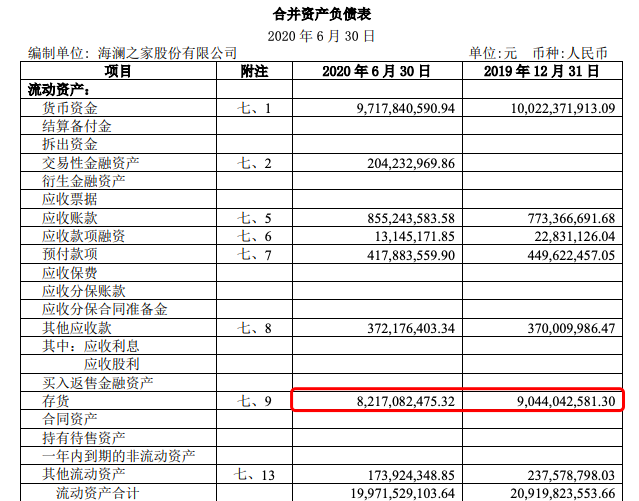The image size is (639, 501).
Task: Select the title 合并资产负债表
Action: 322,14
